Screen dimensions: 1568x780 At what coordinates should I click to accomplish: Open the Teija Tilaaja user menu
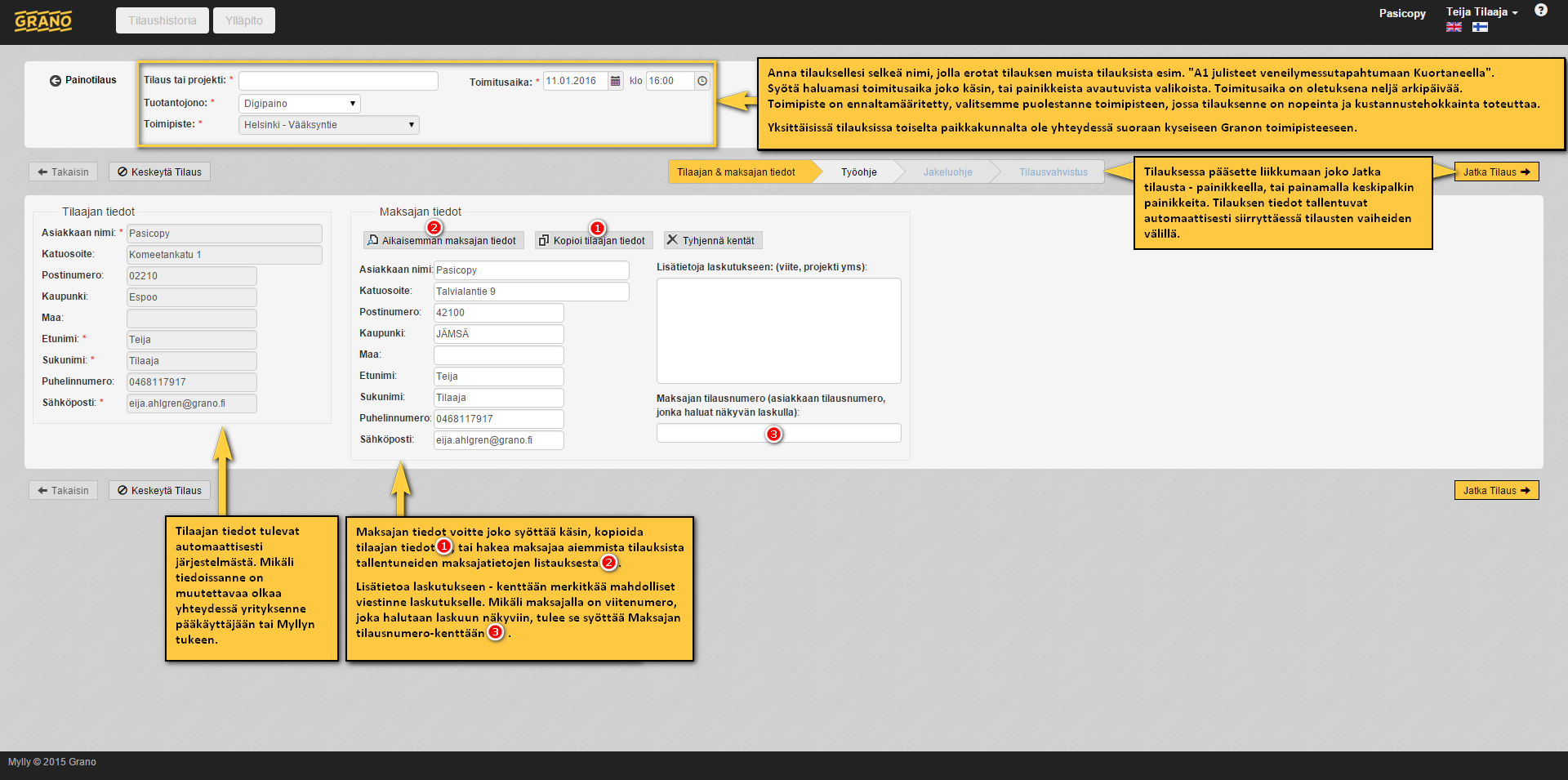pos(1481,12)
